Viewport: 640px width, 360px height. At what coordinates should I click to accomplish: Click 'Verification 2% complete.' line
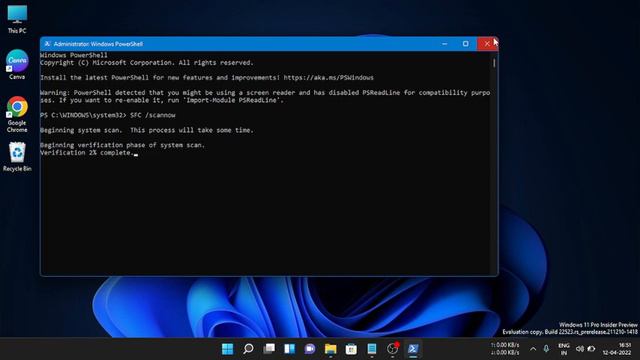(x=87, y=153)
